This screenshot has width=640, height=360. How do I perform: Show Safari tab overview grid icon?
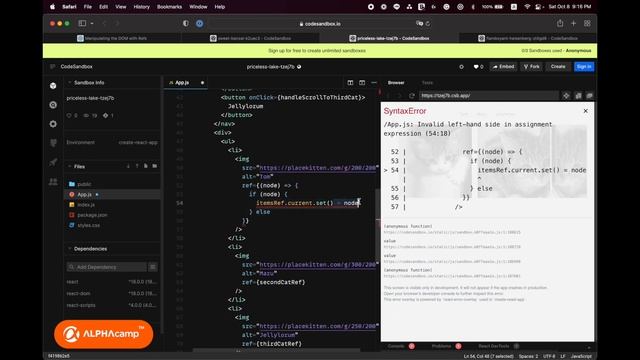tap(587, 23)
